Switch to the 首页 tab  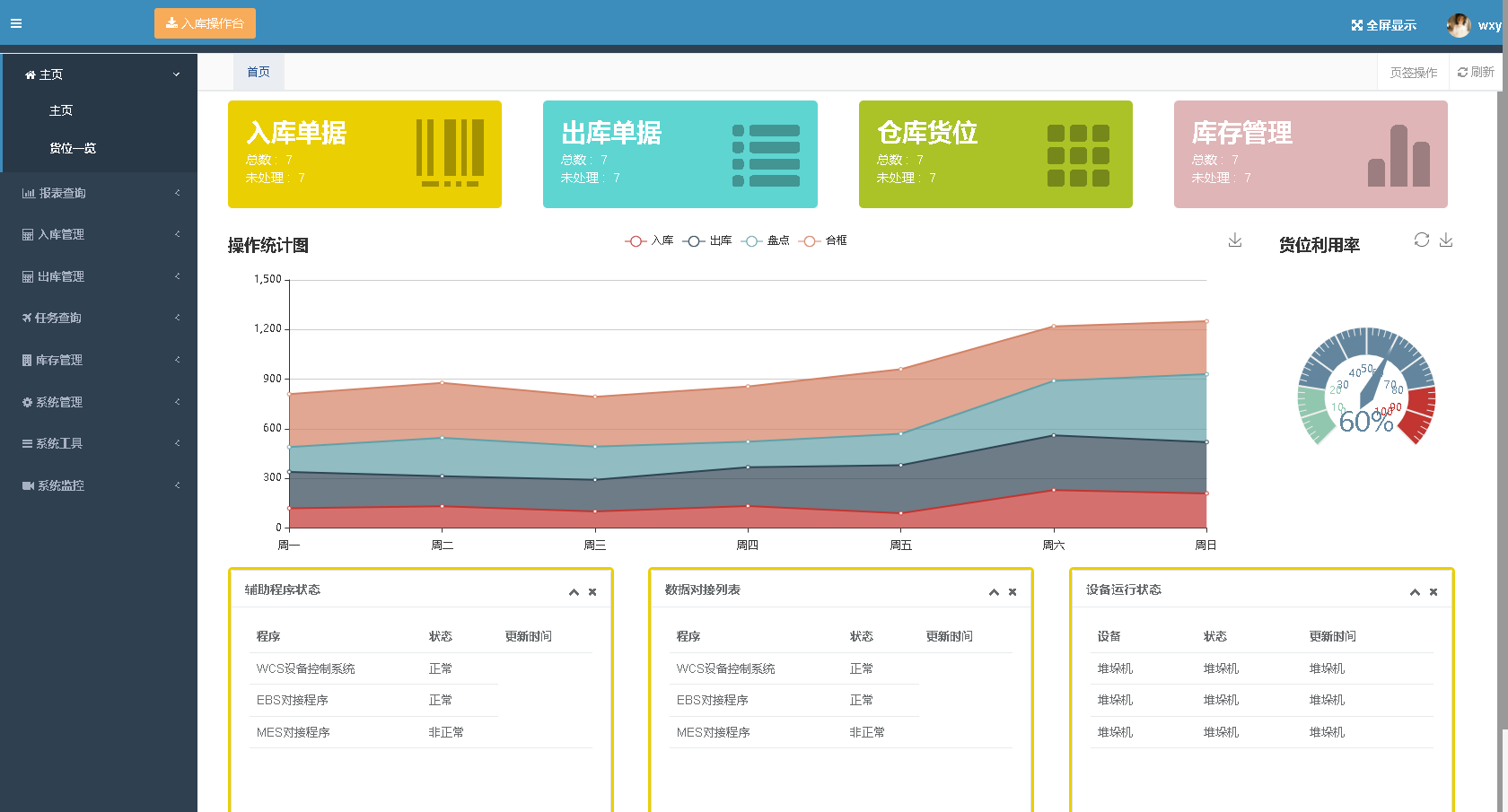(x=259, y=72)
